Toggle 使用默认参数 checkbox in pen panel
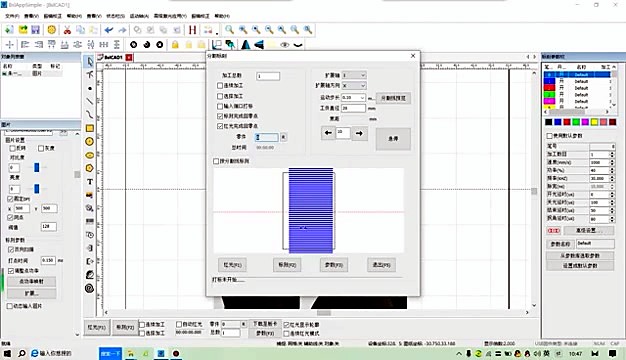The image size is (626, 360). 549,136
